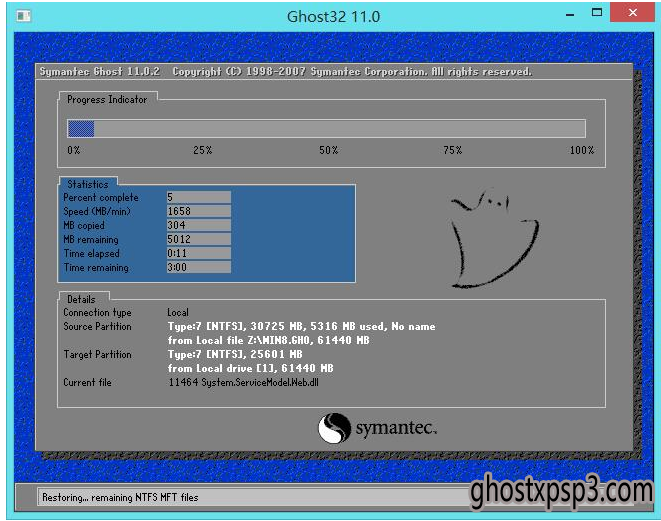Click the Time remaining label
This screenshot has width=661, height=521.
click(96, 268)
